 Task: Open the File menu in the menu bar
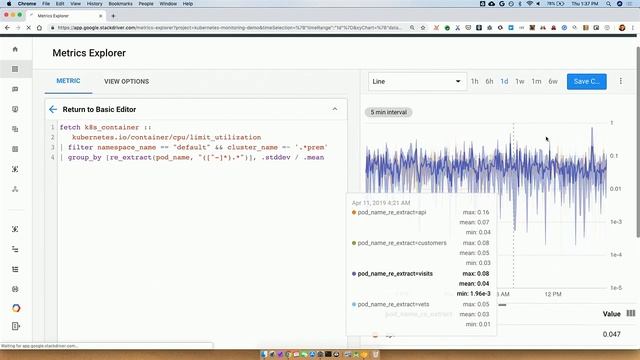[x=46, y=4]
